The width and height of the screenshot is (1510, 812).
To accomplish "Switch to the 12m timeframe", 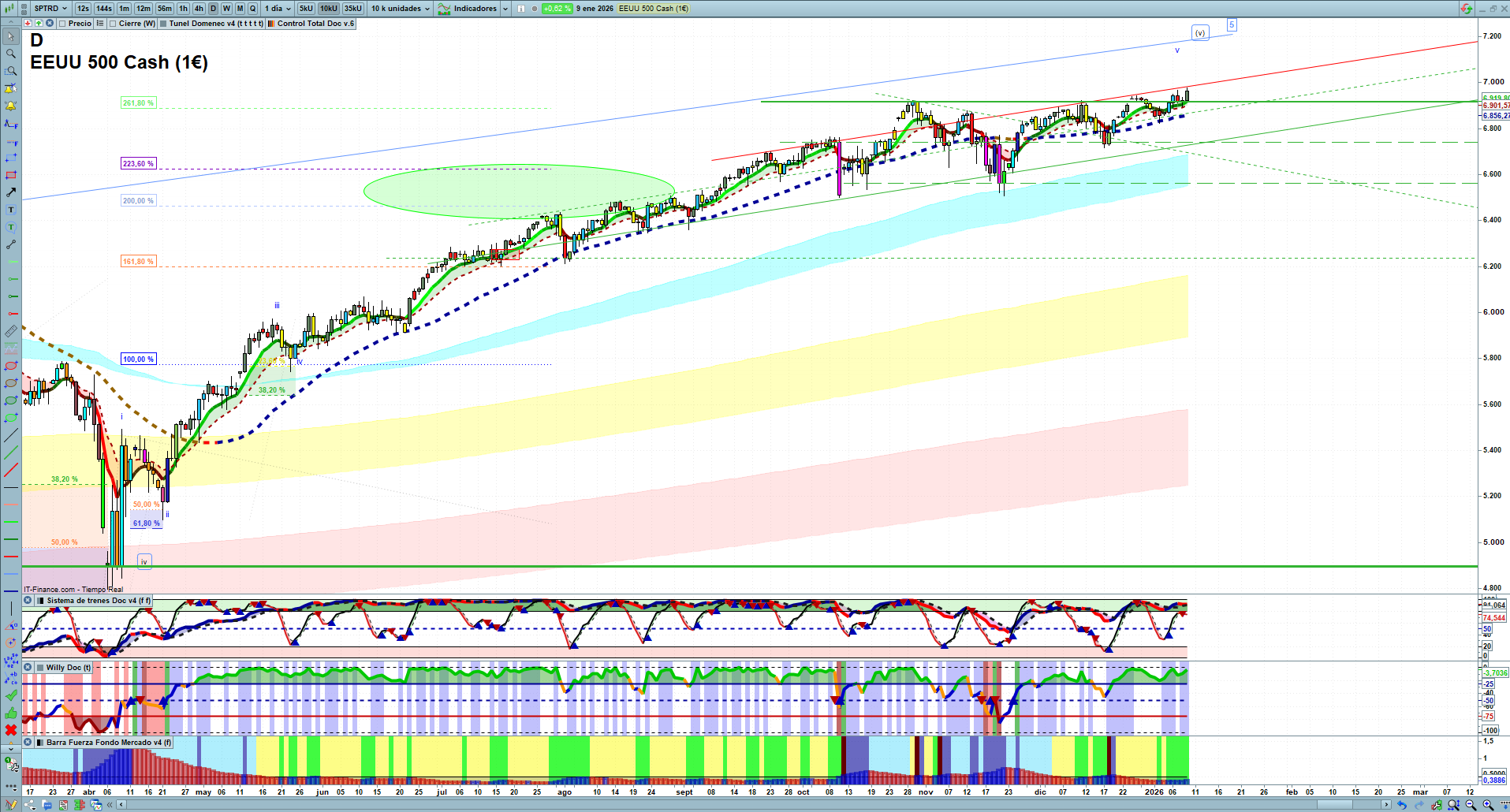I will tap(143, 9).
